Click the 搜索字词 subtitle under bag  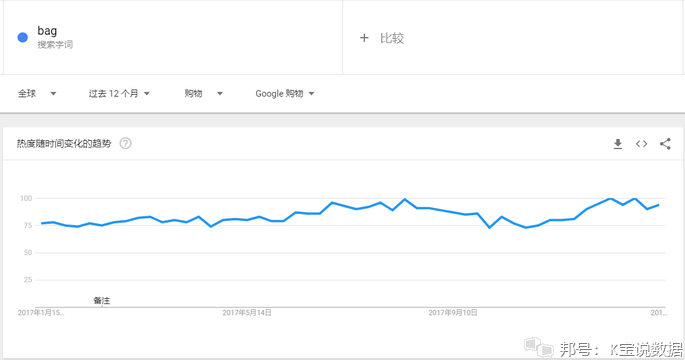click(55, 45)
